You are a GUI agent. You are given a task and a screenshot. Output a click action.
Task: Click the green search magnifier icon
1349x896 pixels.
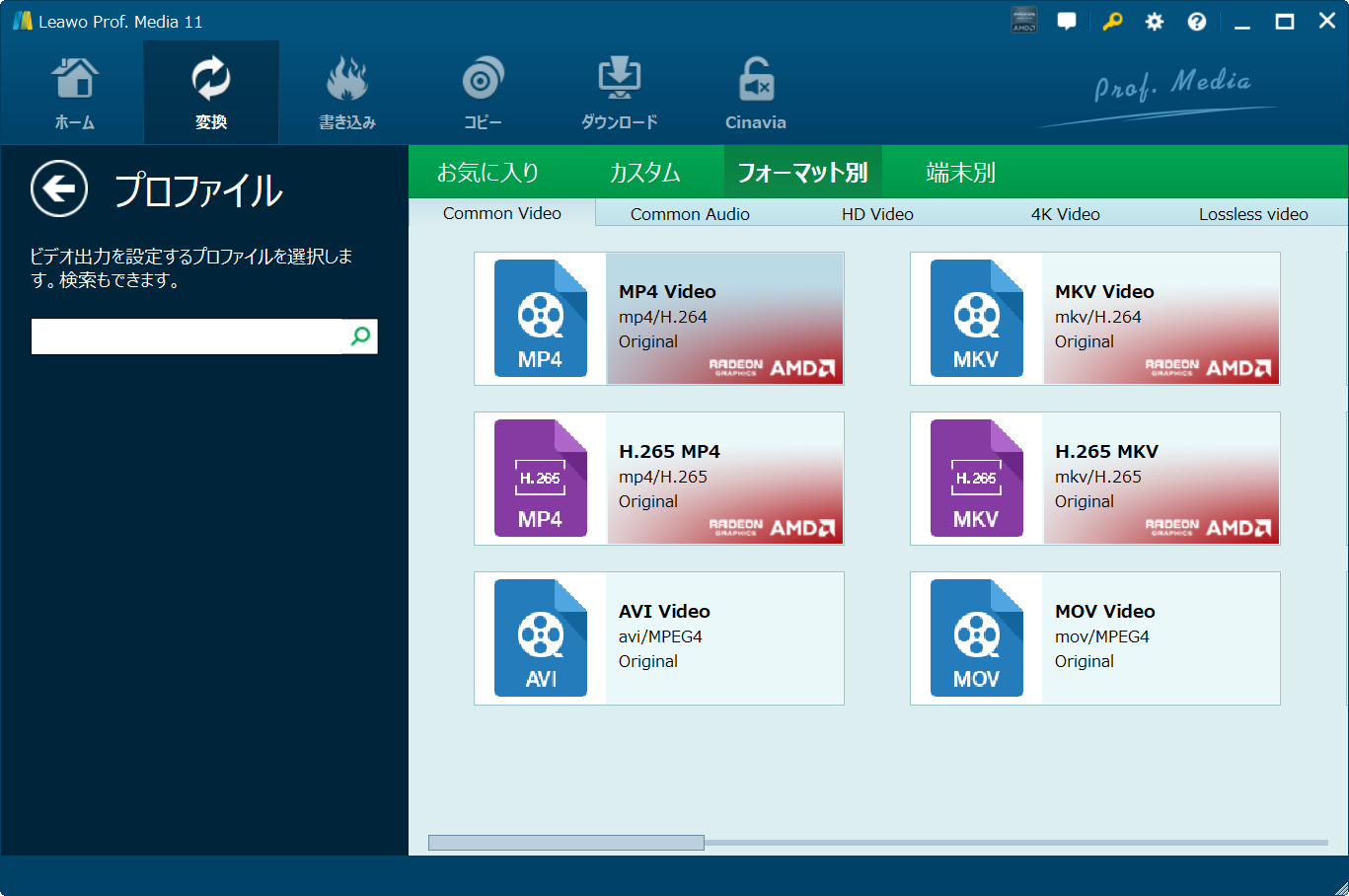360,336
